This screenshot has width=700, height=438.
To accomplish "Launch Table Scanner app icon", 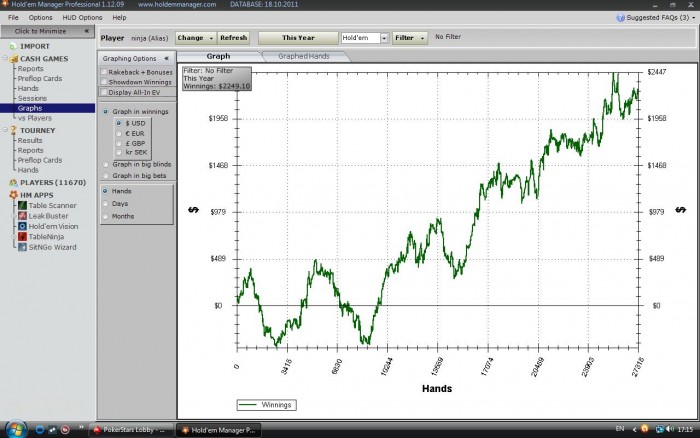I will [x=22, y=205].
